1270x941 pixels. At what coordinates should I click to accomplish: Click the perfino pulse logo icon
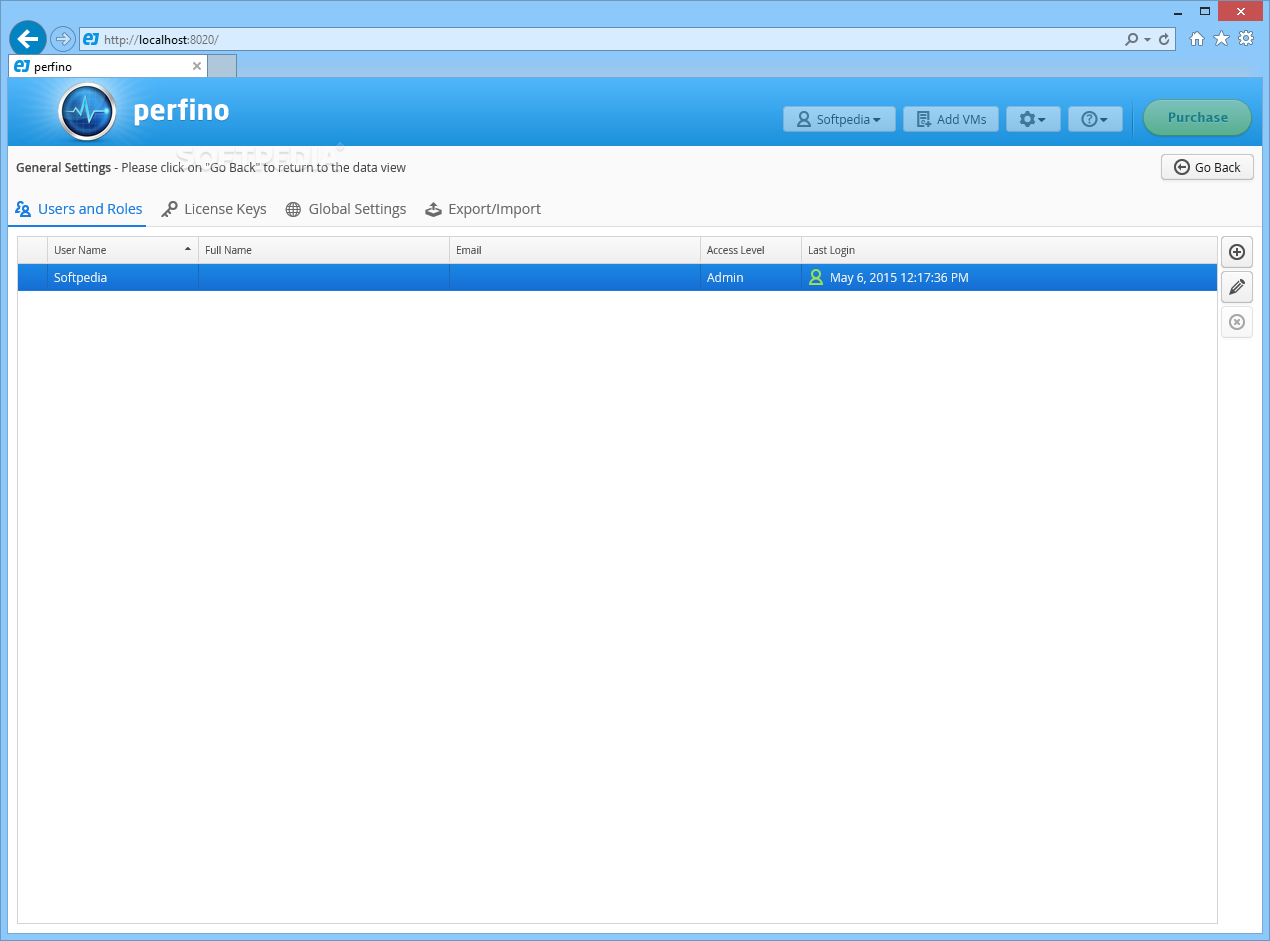(88, 111)
